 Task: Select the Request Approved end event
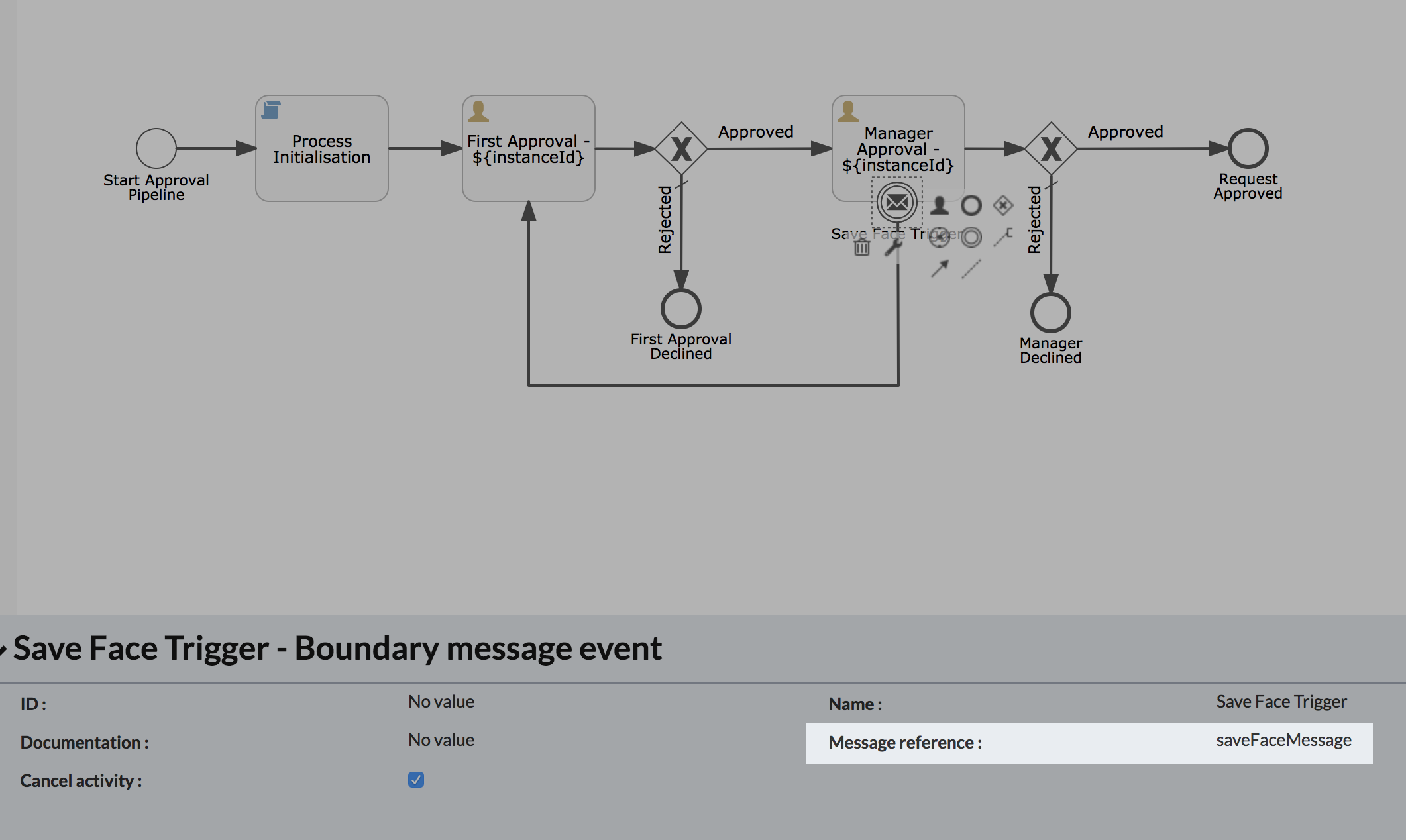tap(1248, 148)
